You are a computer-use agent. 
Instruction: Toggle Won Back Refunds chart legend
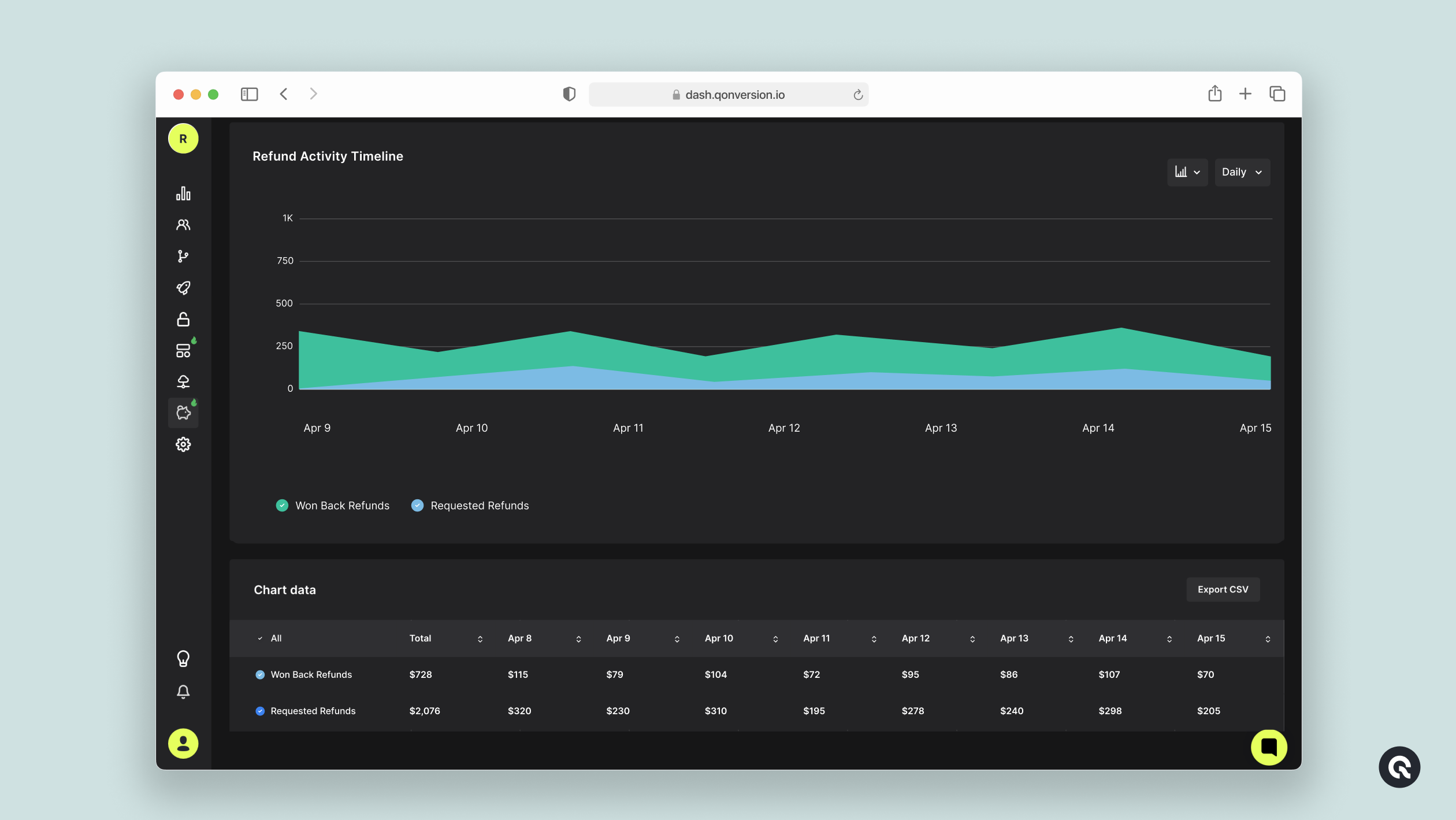(282, 506)
